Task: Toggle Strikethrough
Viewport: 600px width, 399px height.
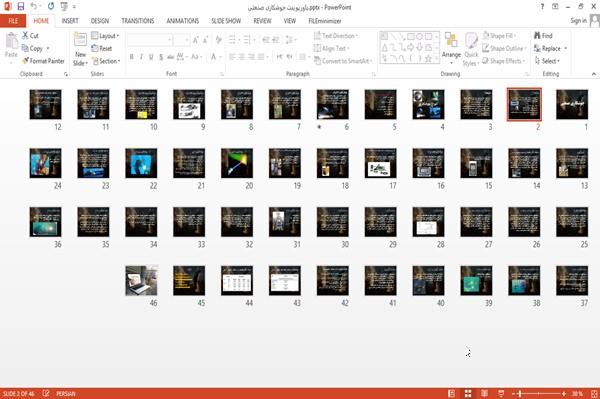Action: (171, 57)
